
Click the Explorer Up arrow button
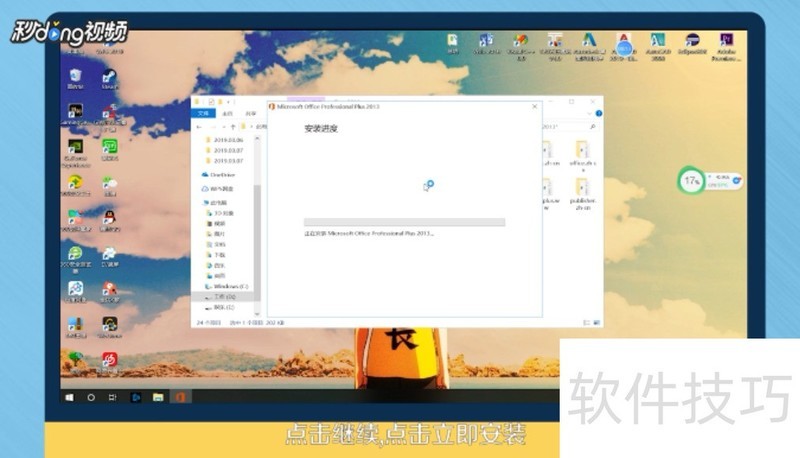[233, 126]
